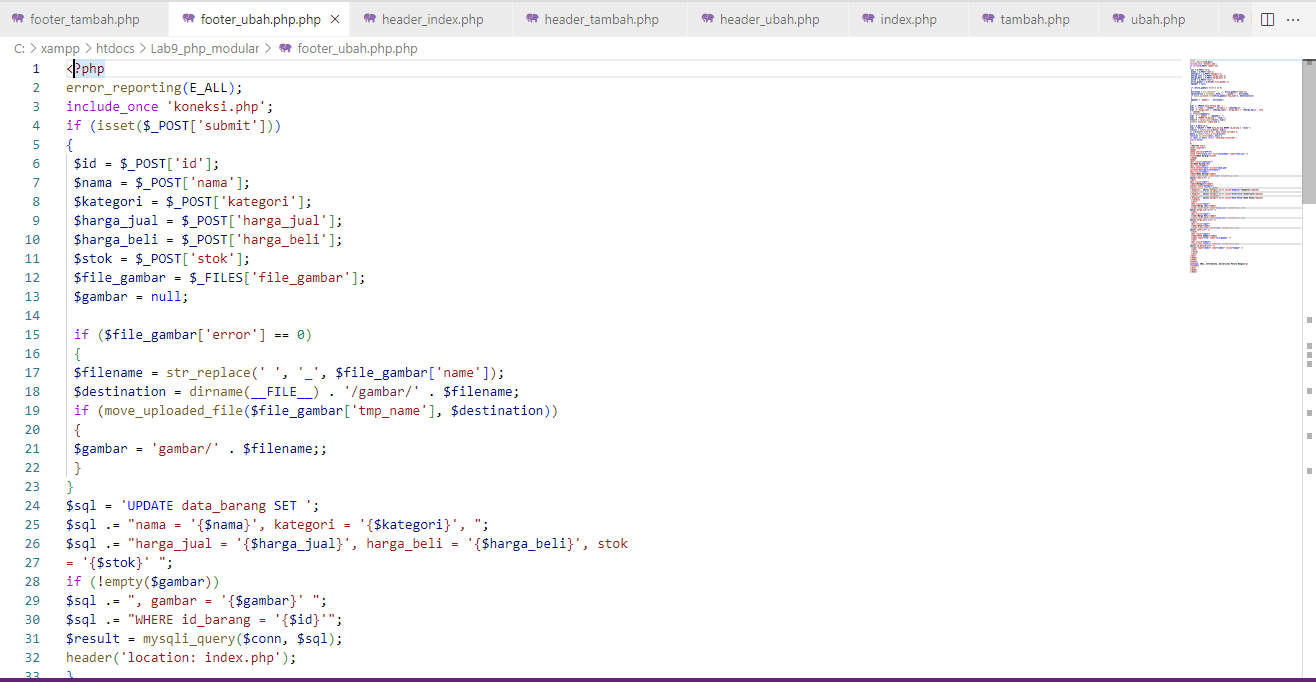The width and height of the screenshot is (1316, 682).
Task: Click the PHP elephant icon on the active tab
Action: point(186,18)
